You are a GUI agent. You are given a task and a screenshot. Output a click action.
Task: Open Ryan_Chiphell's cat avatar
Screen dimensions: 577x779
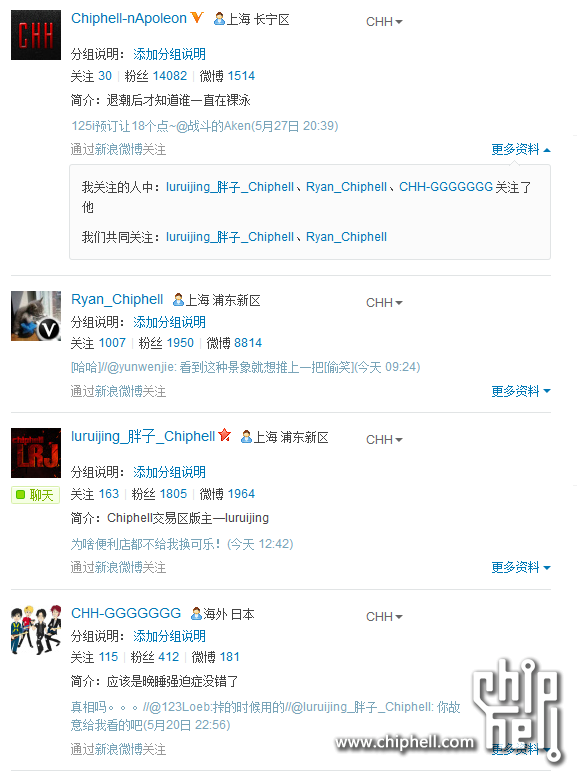click(x=36, y=316)
